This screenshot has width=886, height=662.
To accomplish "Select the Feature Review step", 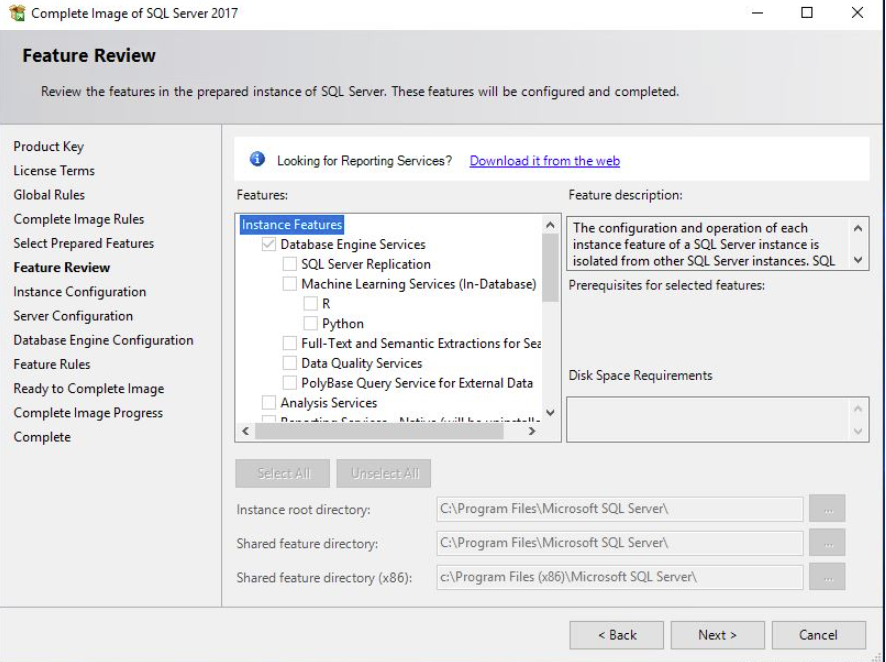I will pos(62,268).
